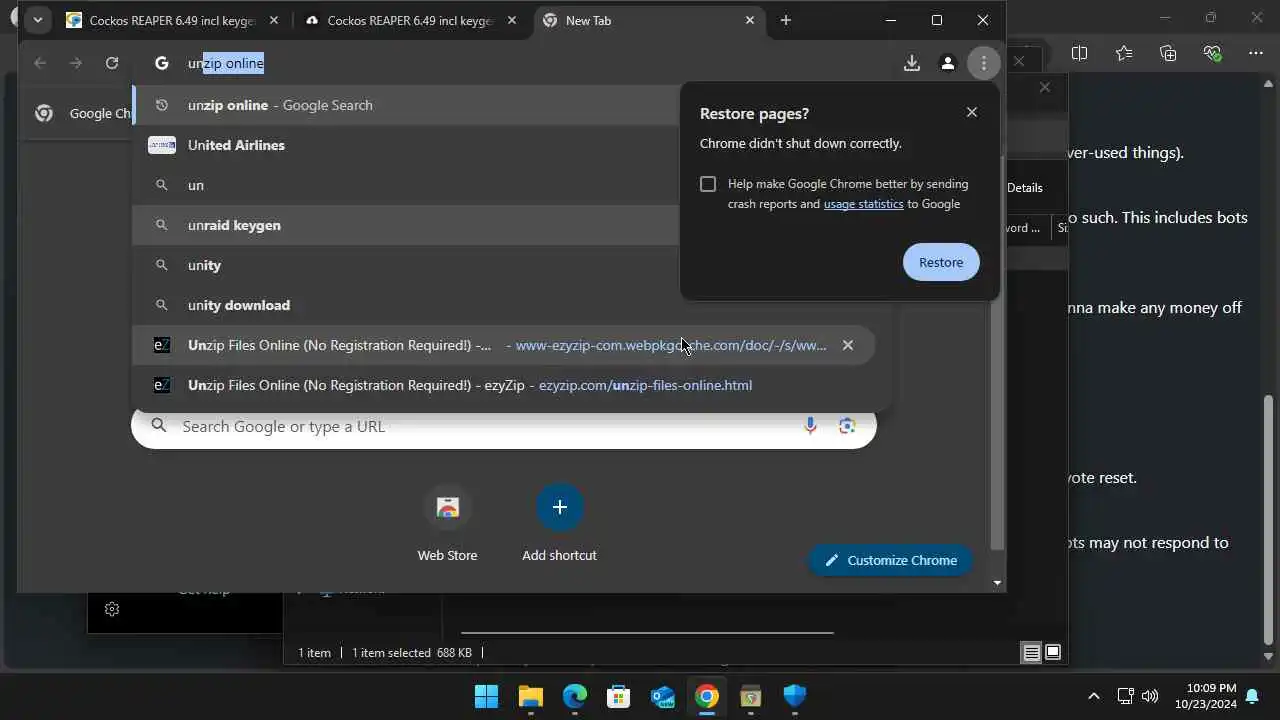The image size is (1280, 720).
Task: Open Windows Security shield on taskbar
Action: [794, 696]
